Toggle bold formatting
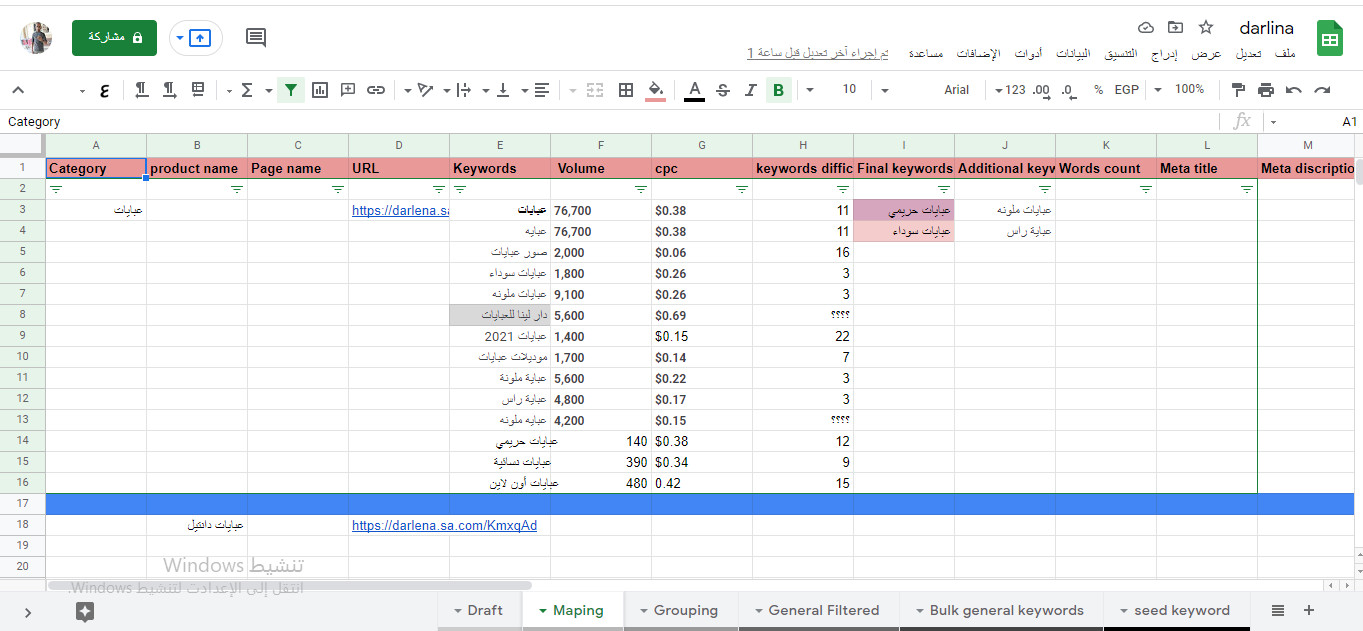This screenshot has width=1363, height=631. [778, 89]
